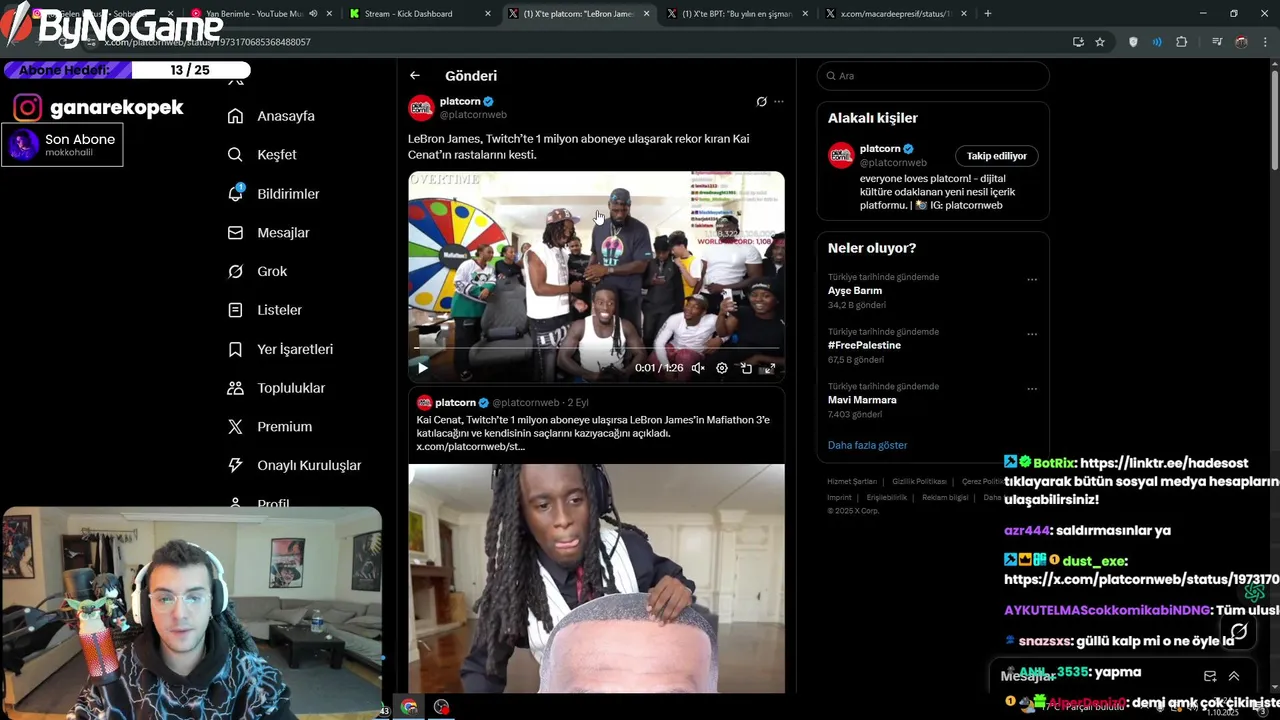The width and height of the screenshot is (1280, 720).
Task: Click Takip ediliyor button for platcorn
Action: 996,156
